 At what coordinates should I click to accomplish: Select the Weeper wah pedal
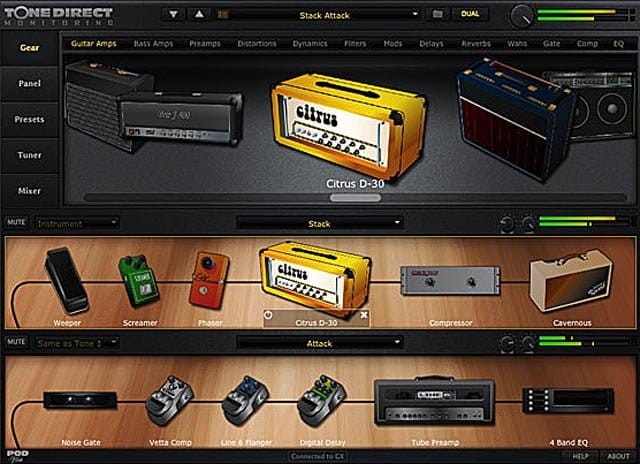[67, 281]
